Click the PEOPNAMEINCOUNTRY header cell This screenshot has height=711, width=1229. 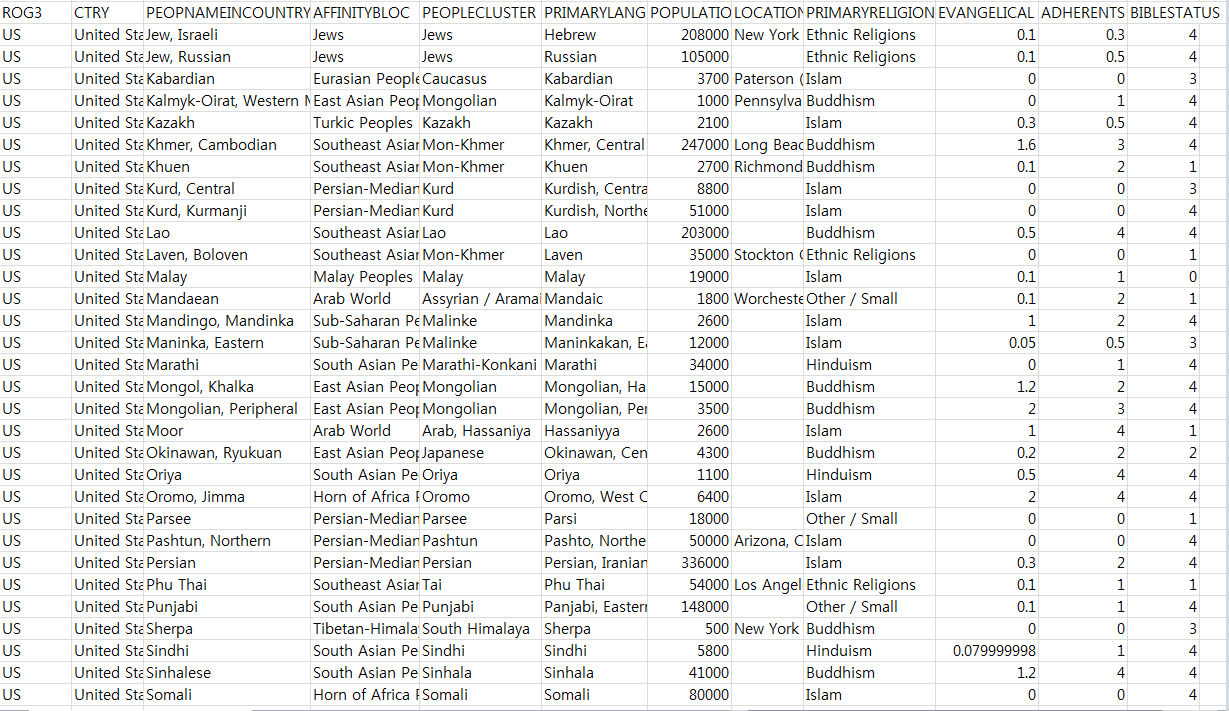(x=227, y=13)
